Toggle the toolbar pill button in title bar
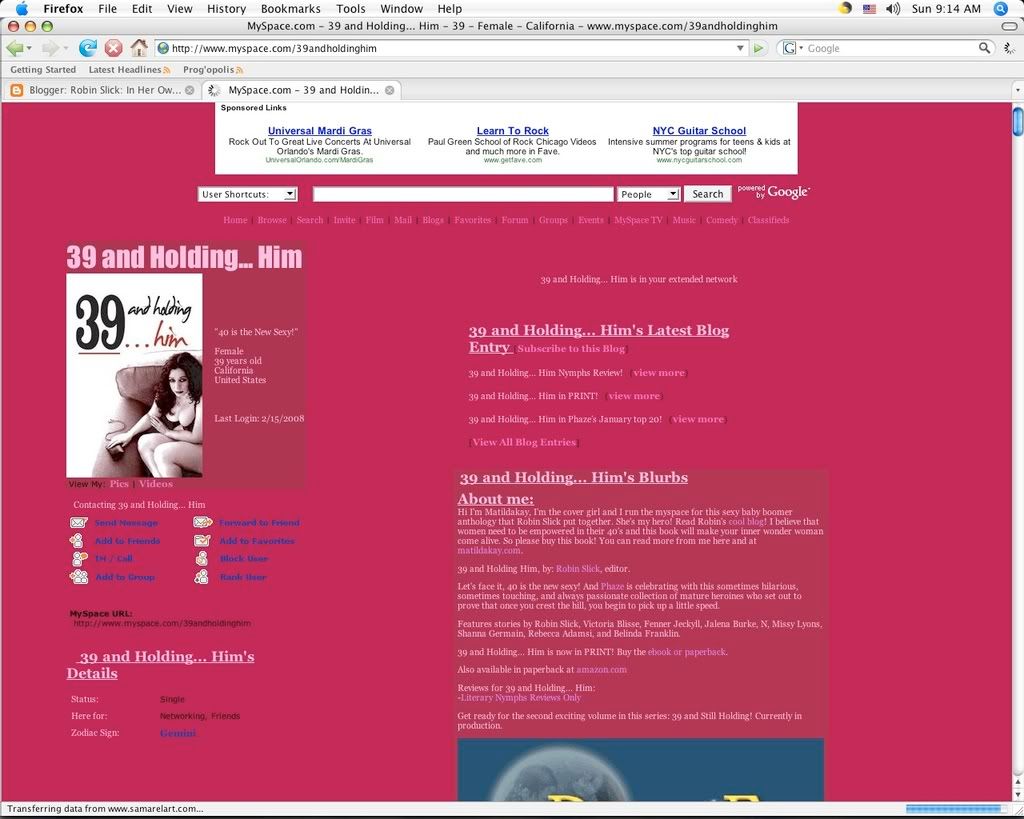This screenshot has width=1024, height=819. (x=1008, y=26)
